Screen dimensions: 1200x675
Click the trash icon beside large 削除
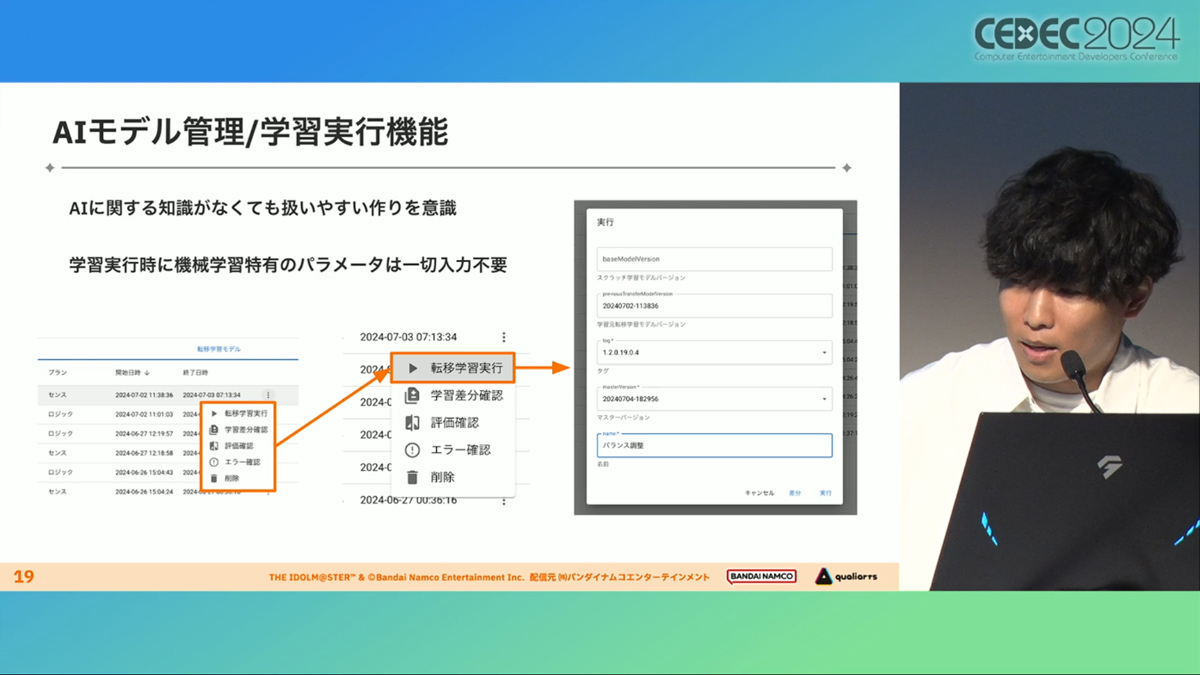412,478
